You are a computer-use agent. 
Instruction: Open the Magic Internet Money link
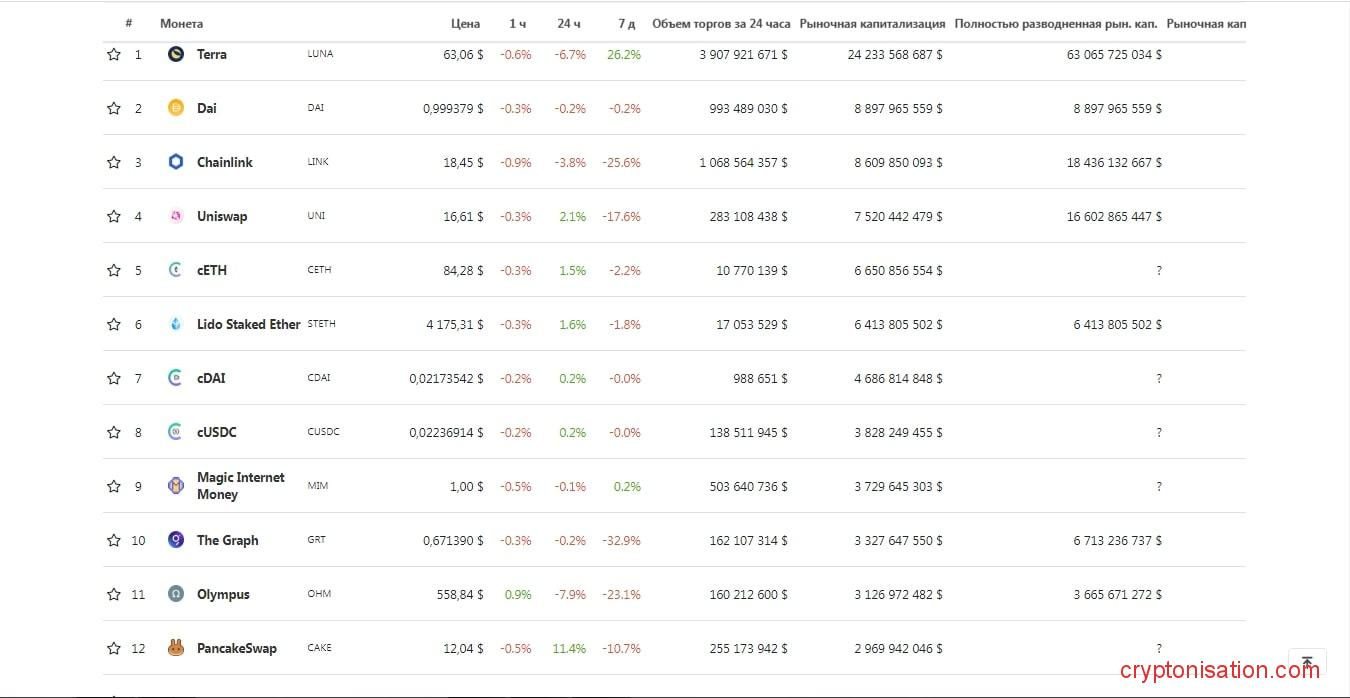click(240, 486)
